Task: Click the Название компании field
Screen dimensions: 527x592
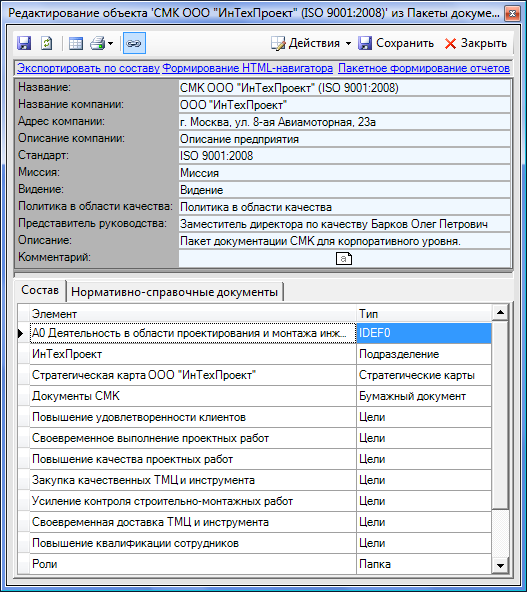Action: pyautogui.click(x=344, y=105)
